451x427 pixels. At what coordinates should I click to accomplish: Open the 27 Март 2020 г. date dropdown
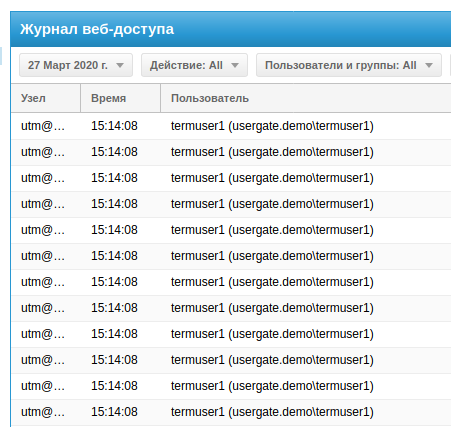coord(76,65)
